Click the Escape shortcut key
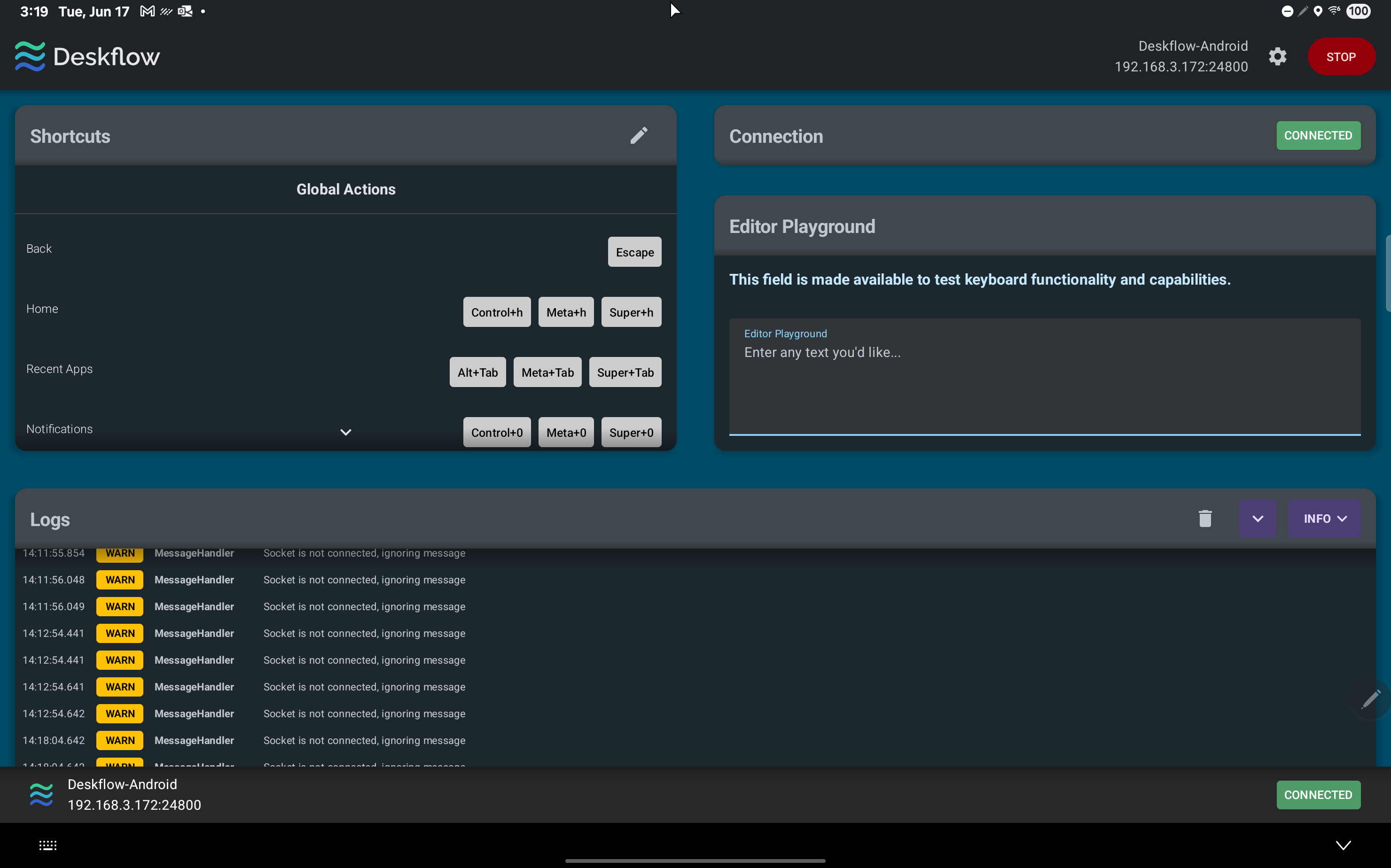This screenshot has height=868, width=1391. pos(634,252)
